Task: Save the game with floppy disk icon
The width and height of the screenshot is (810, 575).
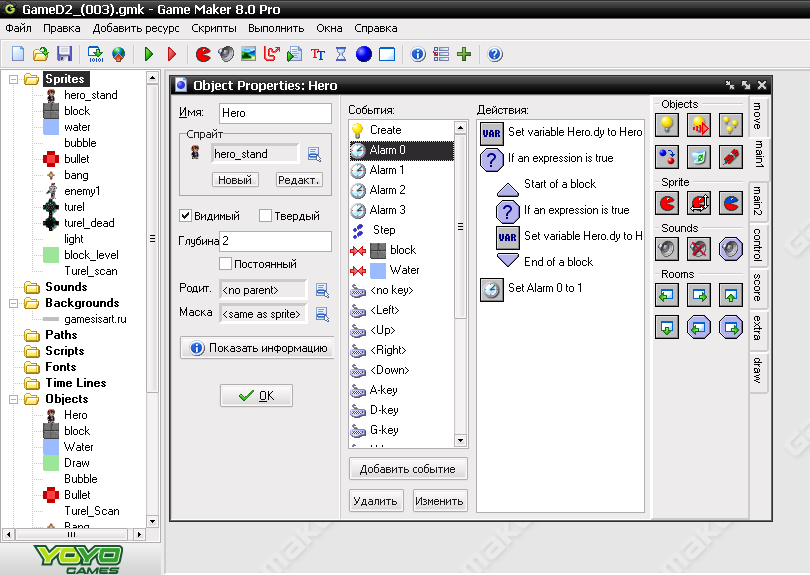Action: click(64, 54)
